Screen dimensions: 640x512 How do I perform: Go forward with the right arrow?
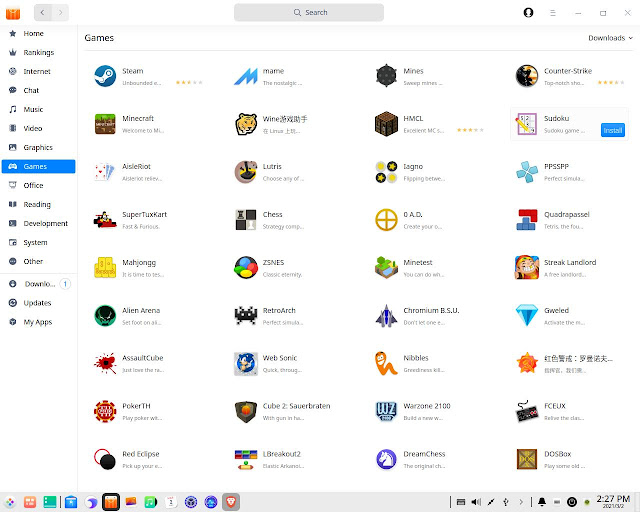(60, 13)
